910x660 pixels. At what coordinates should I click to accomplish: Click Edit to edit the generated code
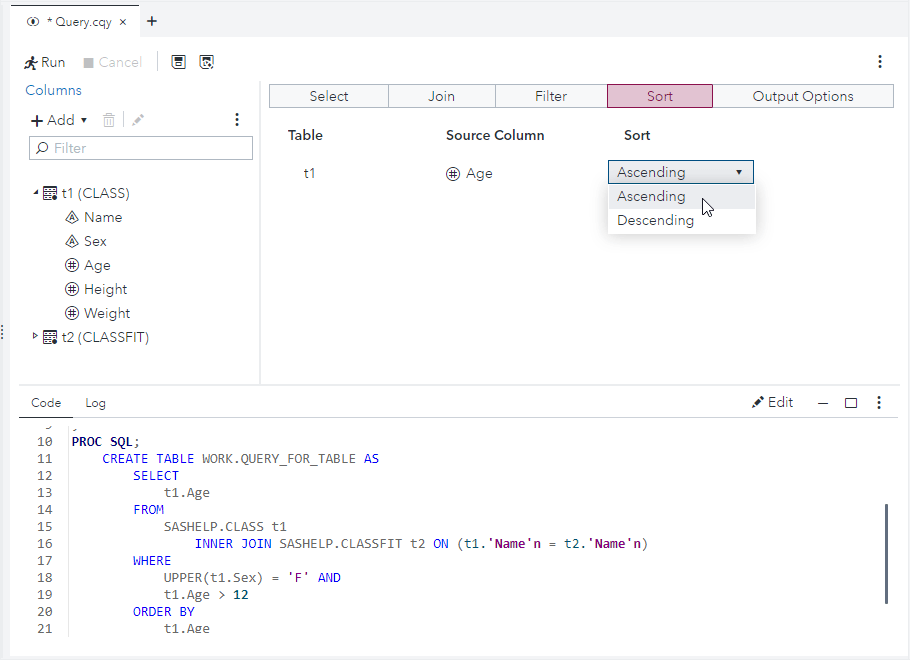coord(773,403)
